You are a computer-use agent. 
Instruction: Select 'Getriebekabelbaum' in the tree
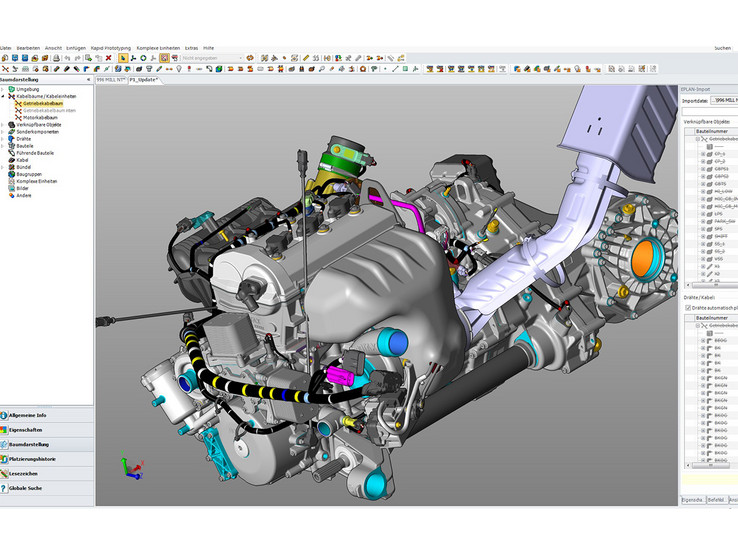point(43,103)
